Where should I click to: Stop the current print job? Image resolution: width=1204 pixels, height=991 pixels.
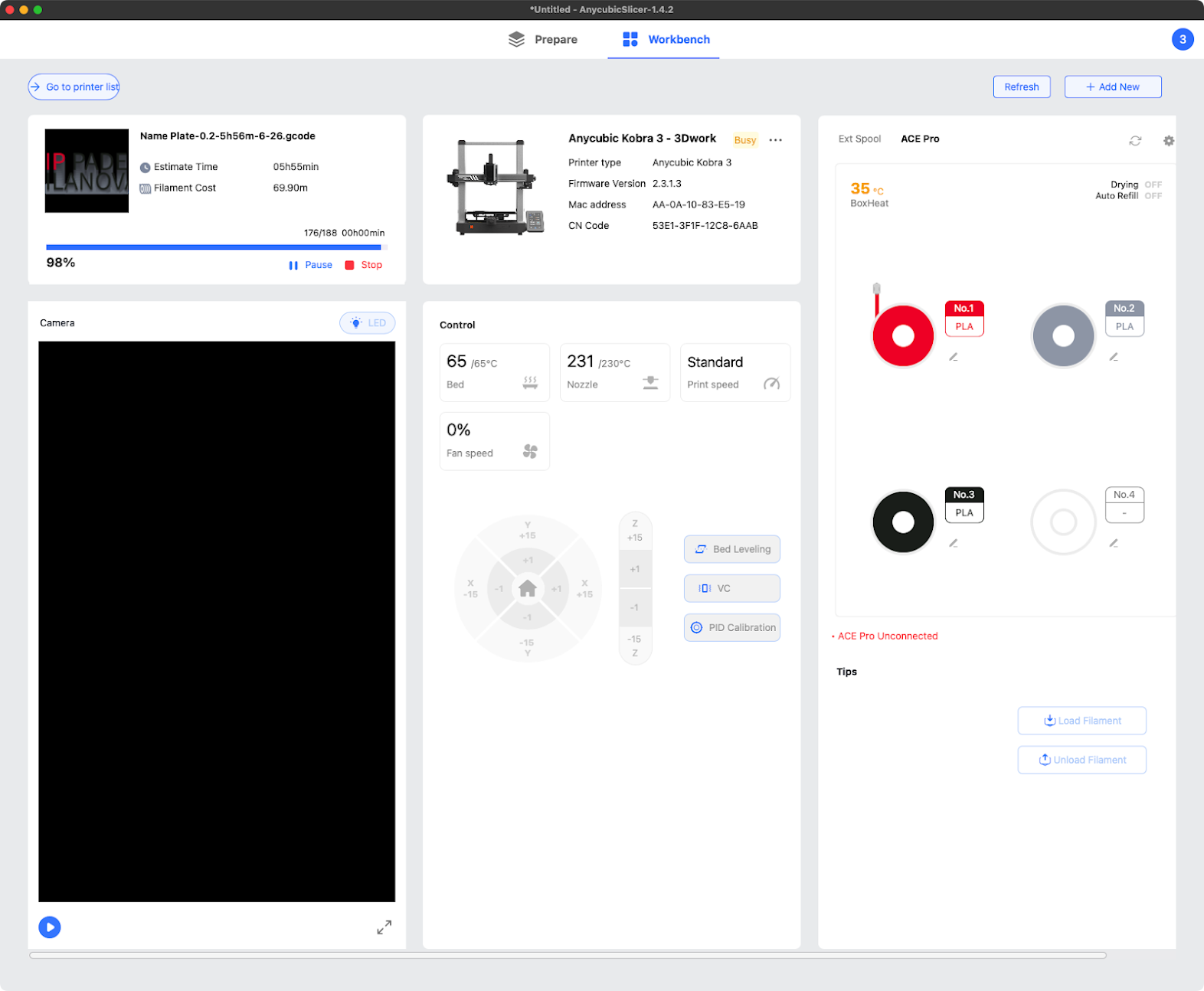coord(364,265)
